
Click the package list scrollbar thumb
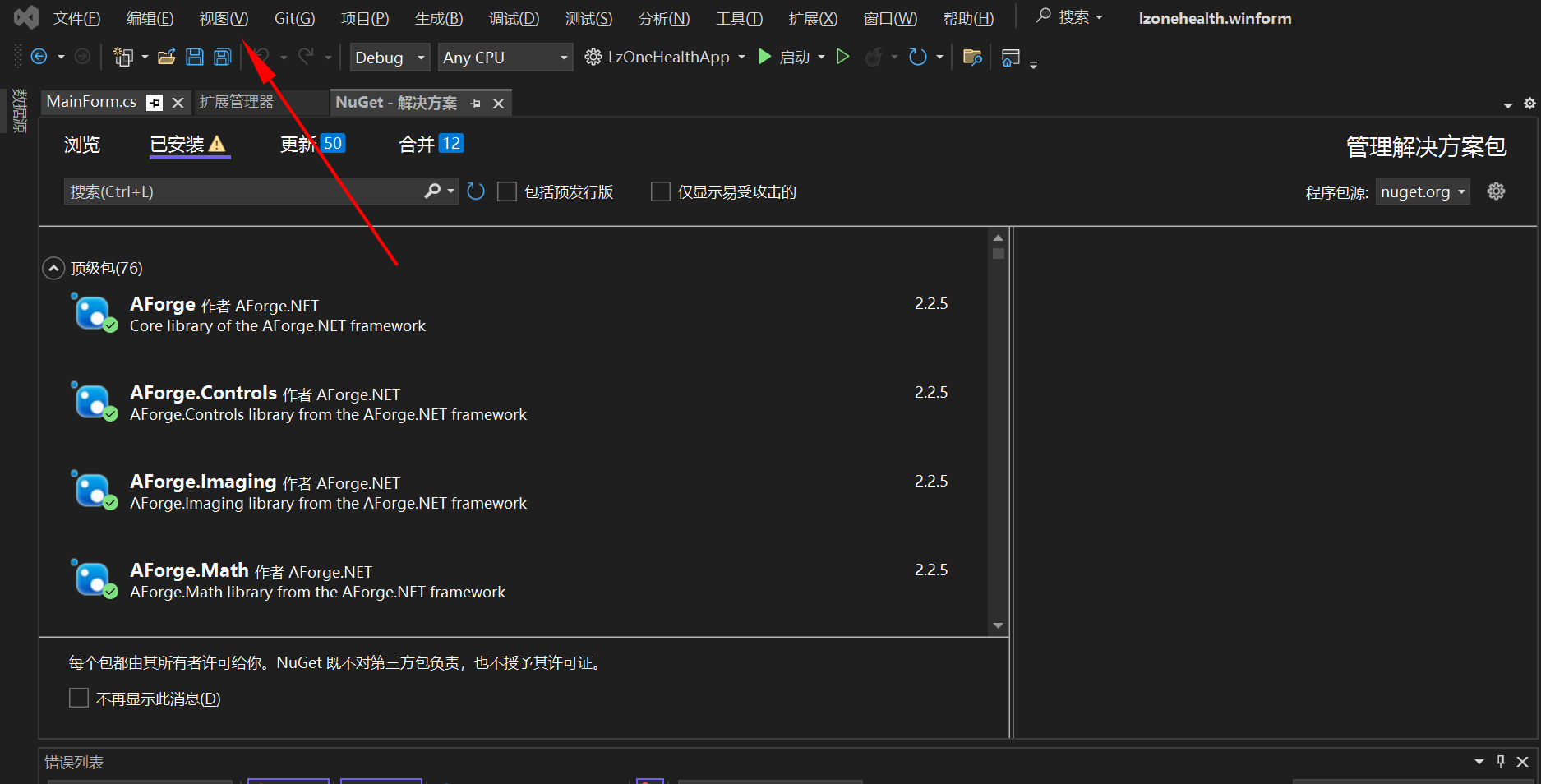tap(999, 254)
